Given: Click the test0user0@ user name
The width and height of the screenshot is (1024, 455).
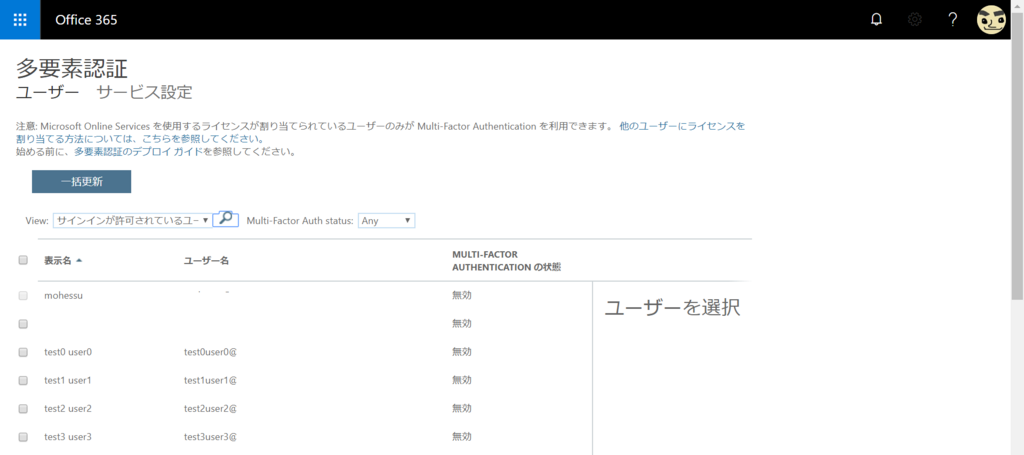Looking at the screenshot, I should [210, 352].
